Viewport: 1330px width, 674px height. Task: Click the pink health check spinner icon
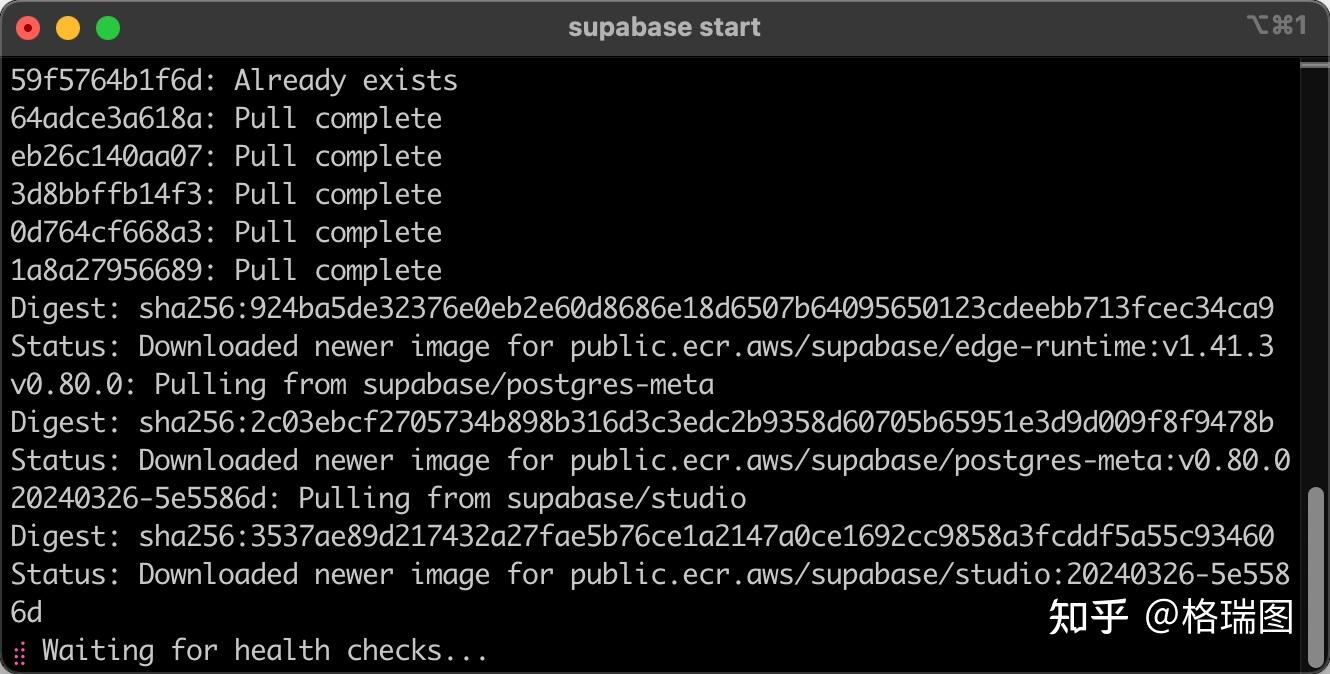pyautogui.click(x=18, y=650)
